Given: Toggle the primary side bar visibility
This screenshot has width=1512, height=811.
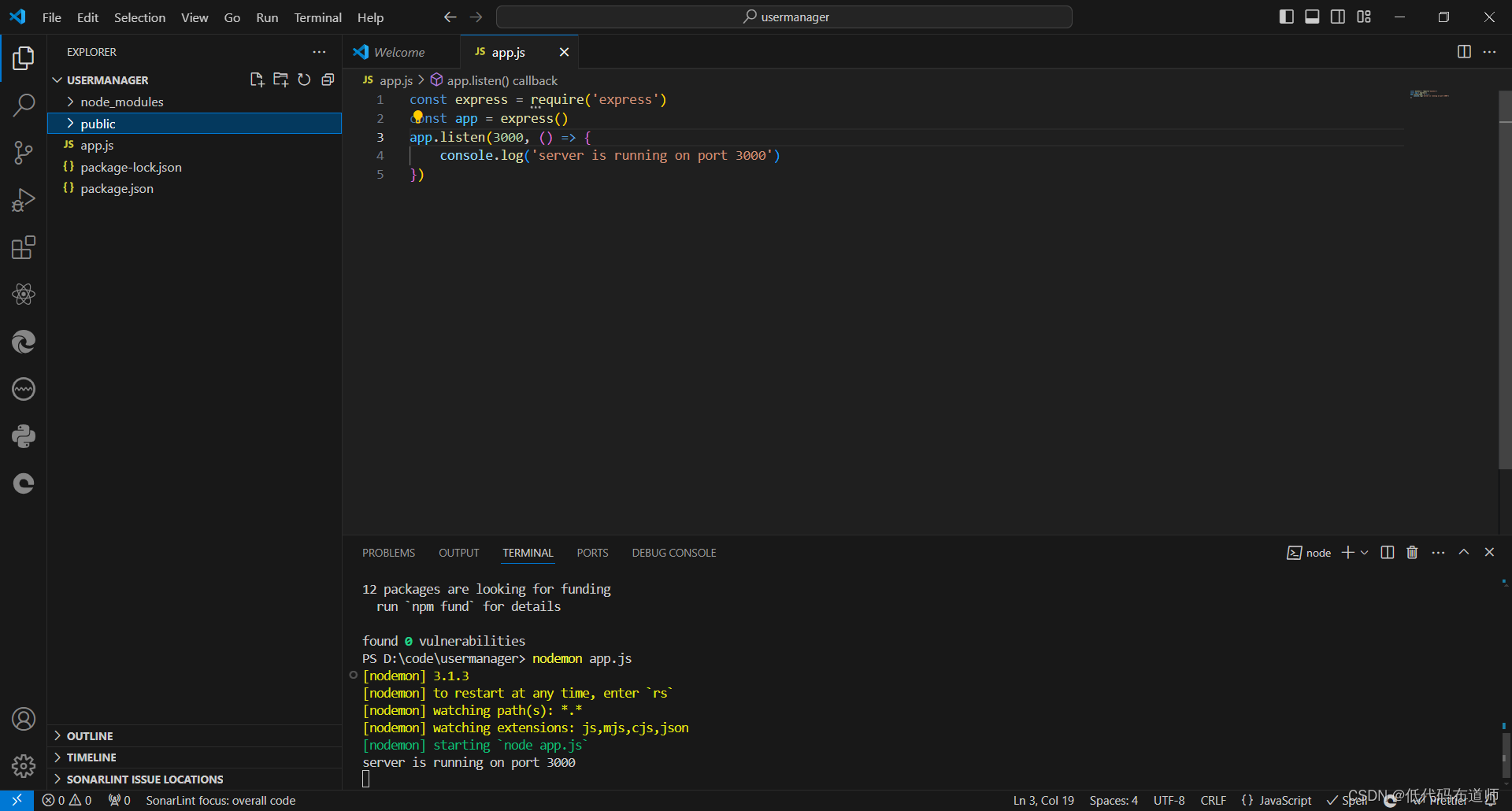Looking at the screenshot, I should coord(1287,17).
